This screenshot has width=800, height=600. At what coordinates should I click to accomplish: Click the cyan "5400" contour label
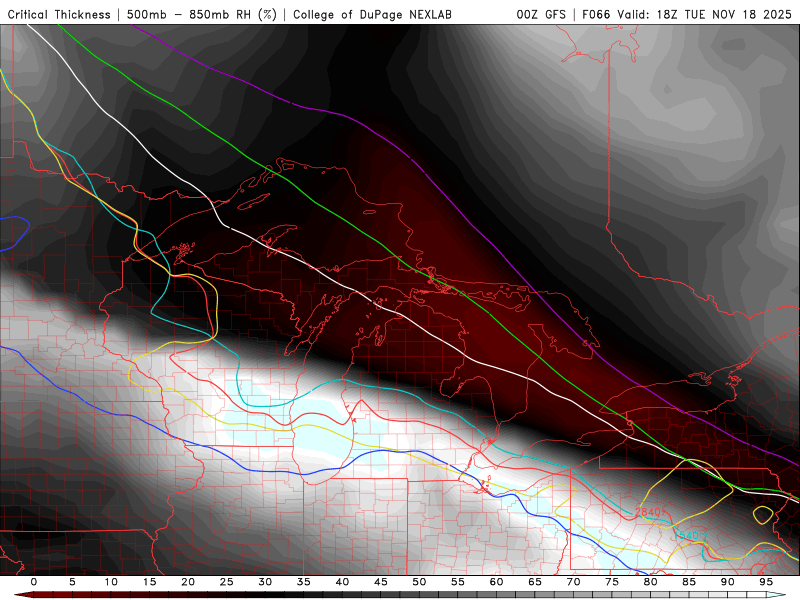pyautogui.click(x=689, y=535)
